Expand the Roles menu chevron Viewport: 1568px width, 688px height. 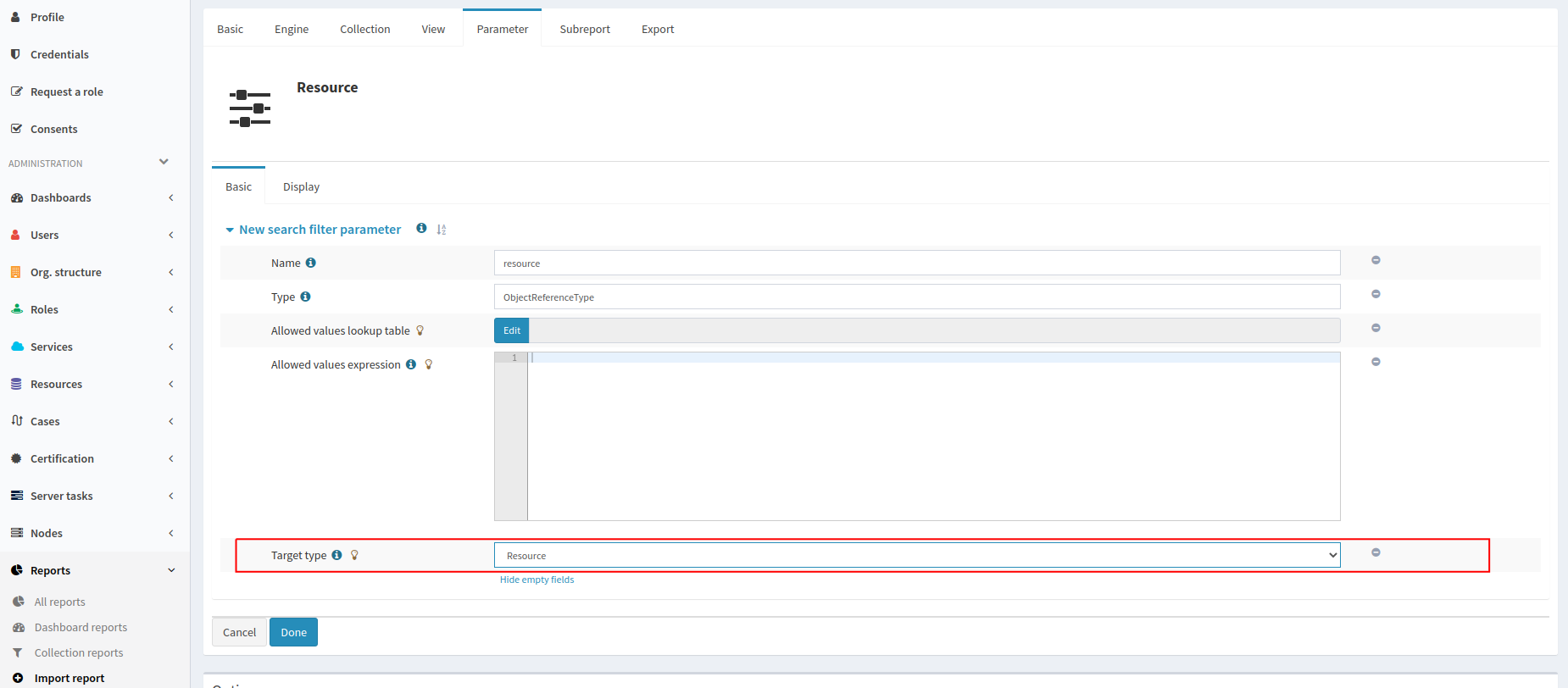(171, 309)
